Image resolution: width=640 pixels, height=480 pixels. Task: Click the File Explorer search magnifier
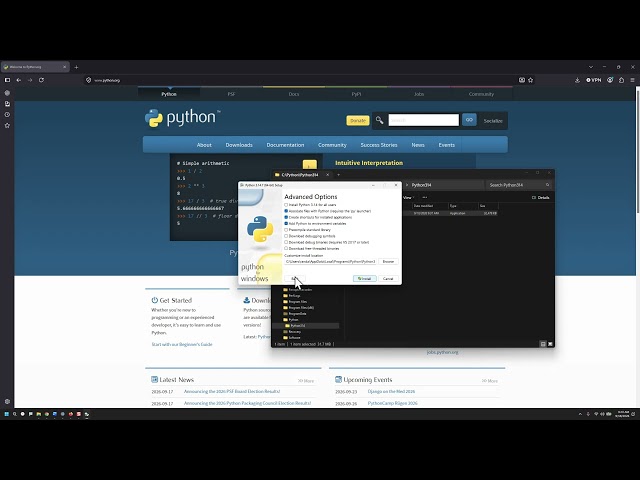coord(547,185)
